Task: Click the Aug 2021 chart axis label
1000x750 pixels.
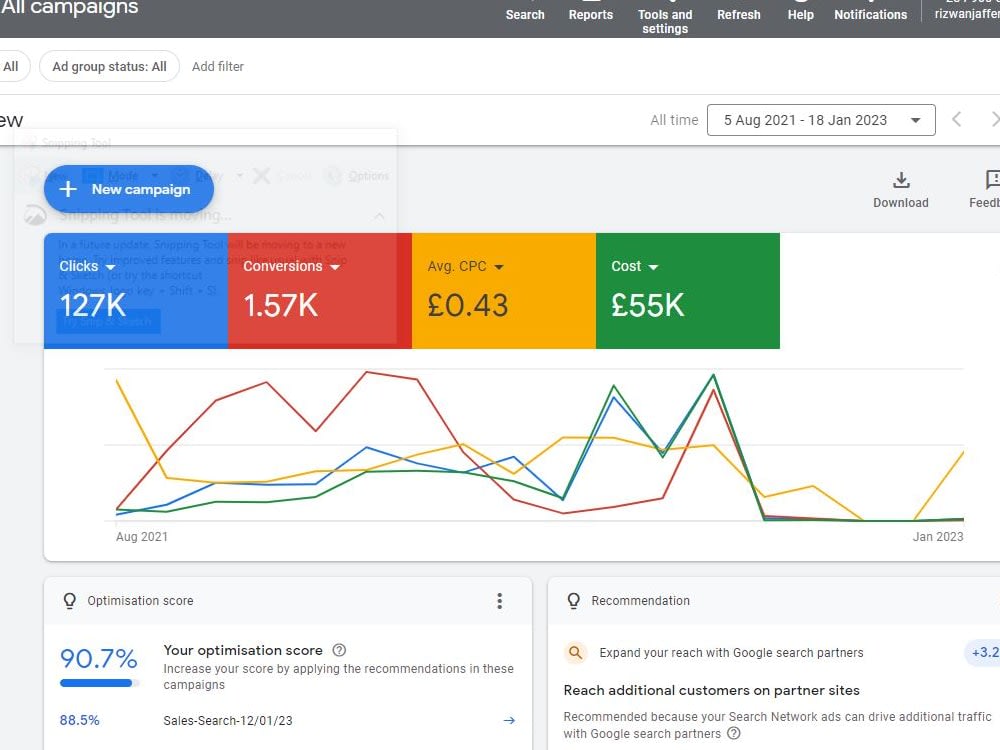Action: point(142,537)
